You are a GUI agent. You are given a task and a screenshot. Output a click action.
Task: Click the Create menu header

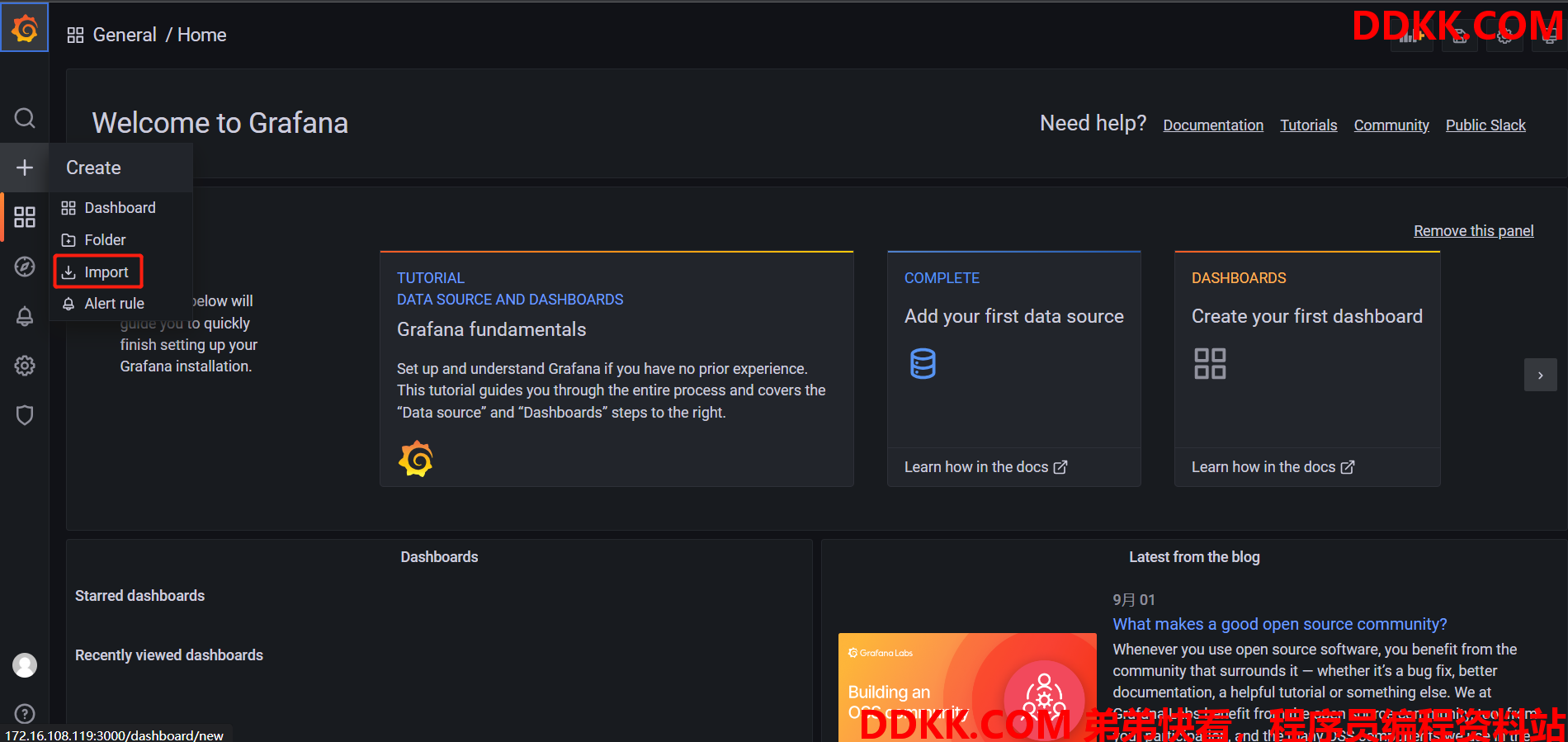pos(94,168)
